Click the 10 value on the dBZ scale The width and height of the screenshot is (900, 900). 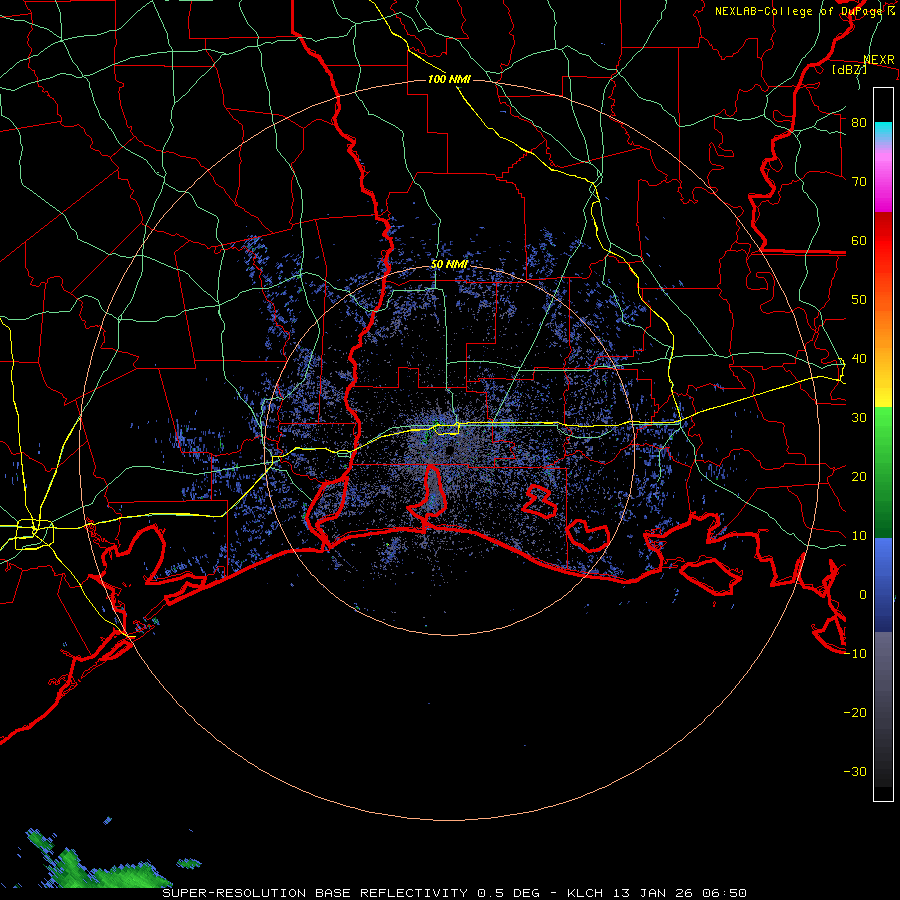[859, 536]
